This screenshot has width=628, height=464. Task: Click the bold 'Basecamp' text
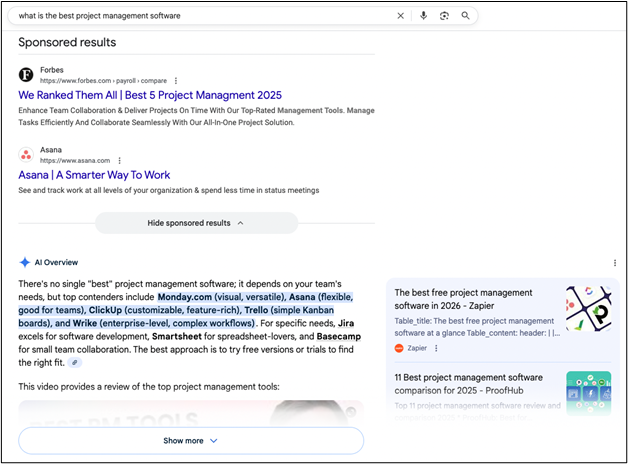pyautogui.click(x=338, y=336)
